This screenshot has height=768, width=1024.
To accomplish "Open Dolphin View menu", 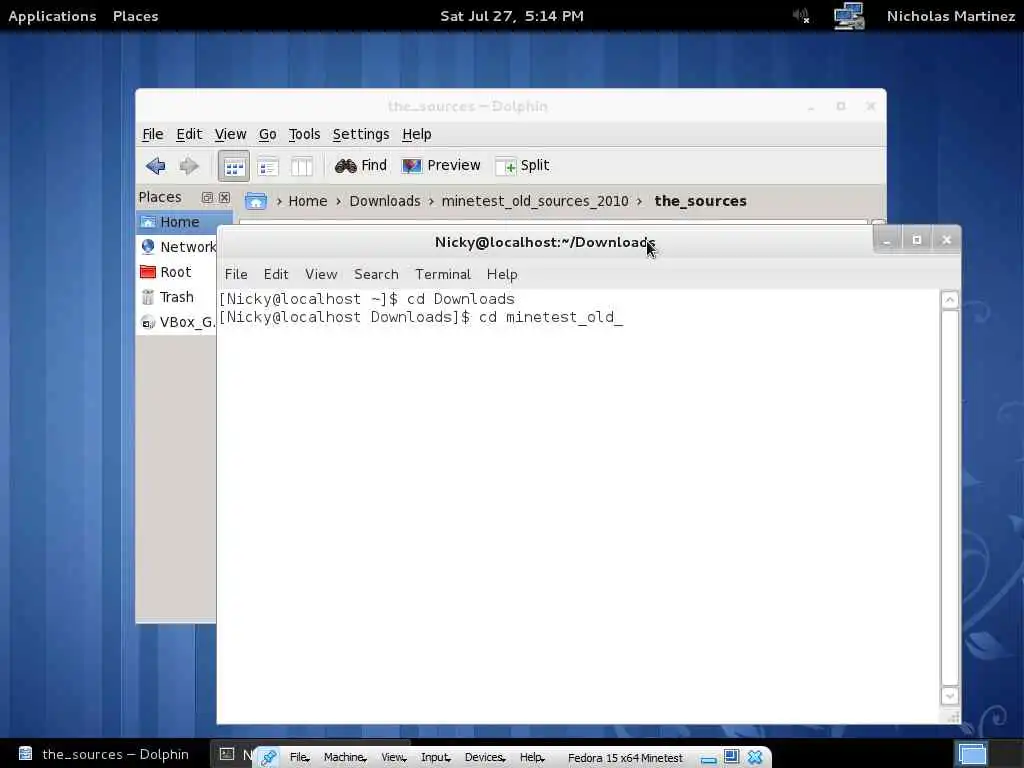I will [x=231, y=135].
